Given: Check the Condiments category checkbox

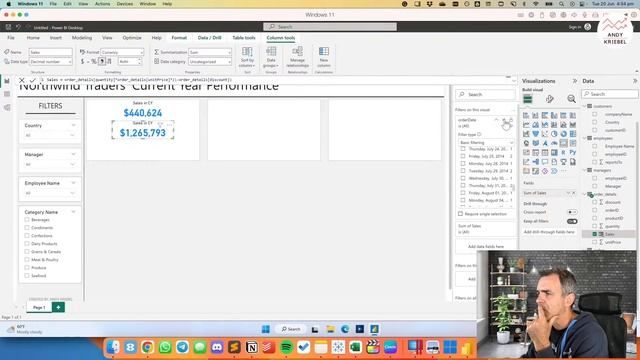Looking at the screenshot, I should [x=27, y=228].
